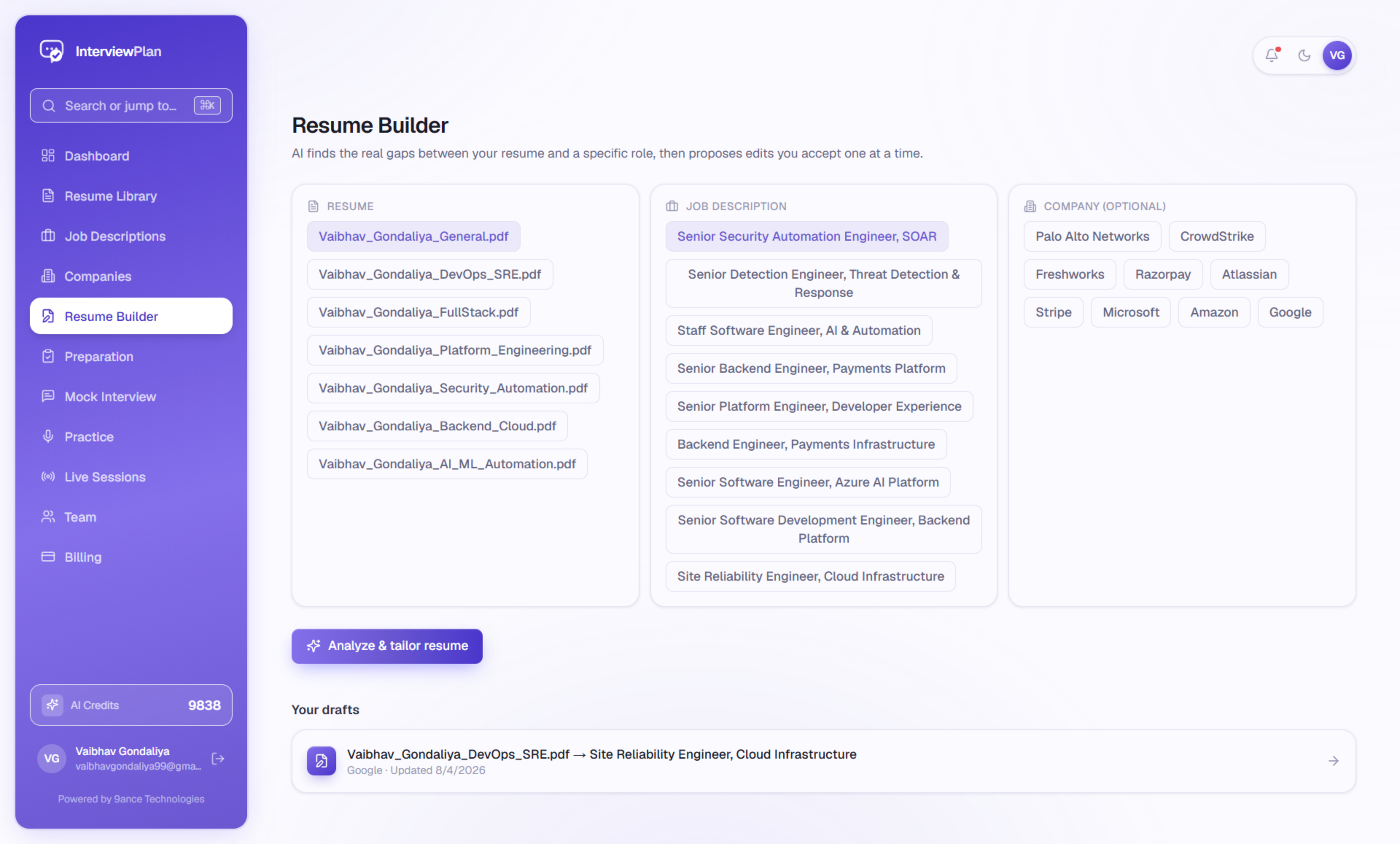Click Analyze & tailor resume button
Image resolution: width=1400 pixels, height=844 pixels.
(x=387, y=646)
